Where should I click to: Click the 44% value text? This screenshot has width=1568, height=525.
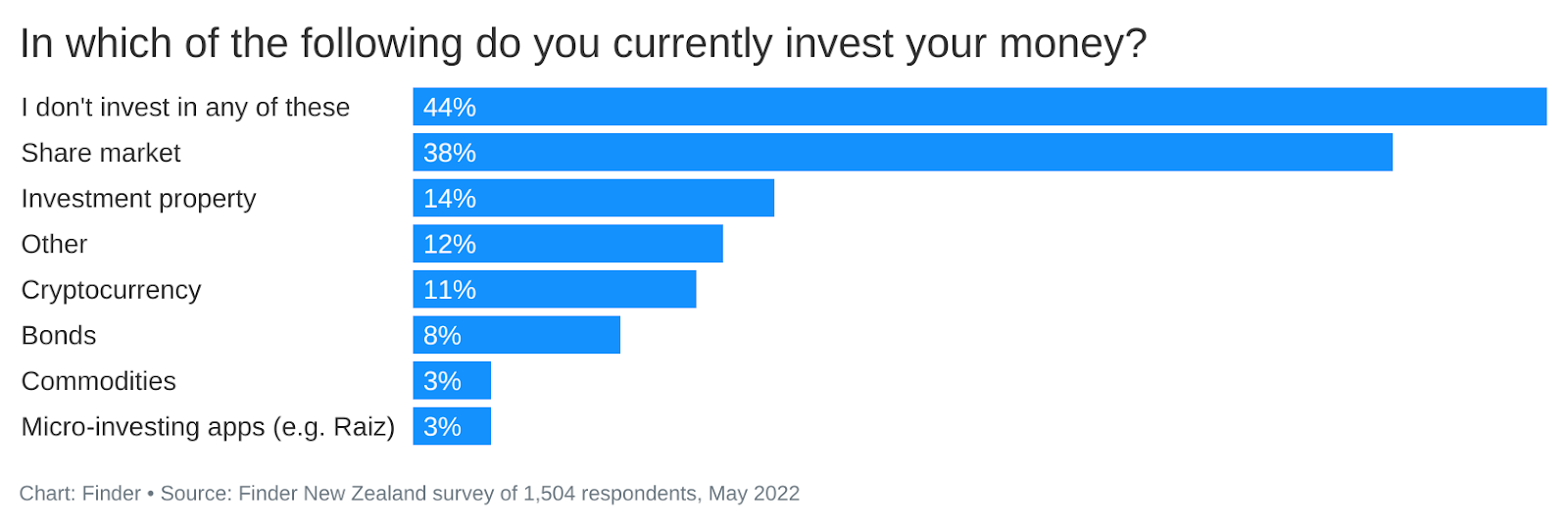coord(450,107)
